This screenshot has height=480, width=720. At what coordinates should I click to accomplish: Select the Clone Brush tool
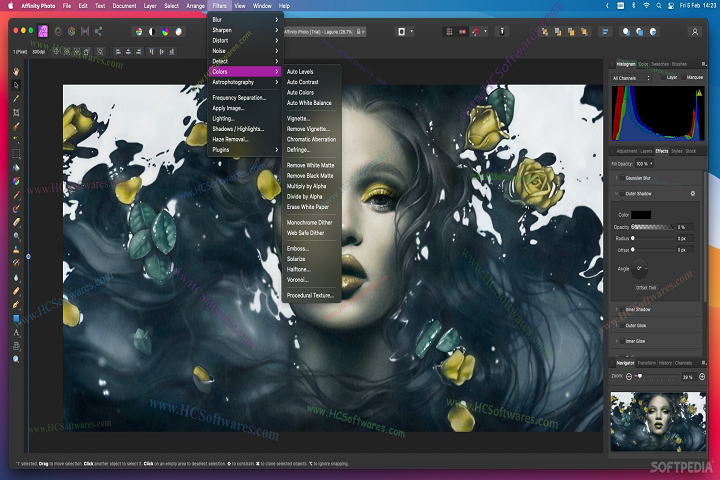point(16,250)
